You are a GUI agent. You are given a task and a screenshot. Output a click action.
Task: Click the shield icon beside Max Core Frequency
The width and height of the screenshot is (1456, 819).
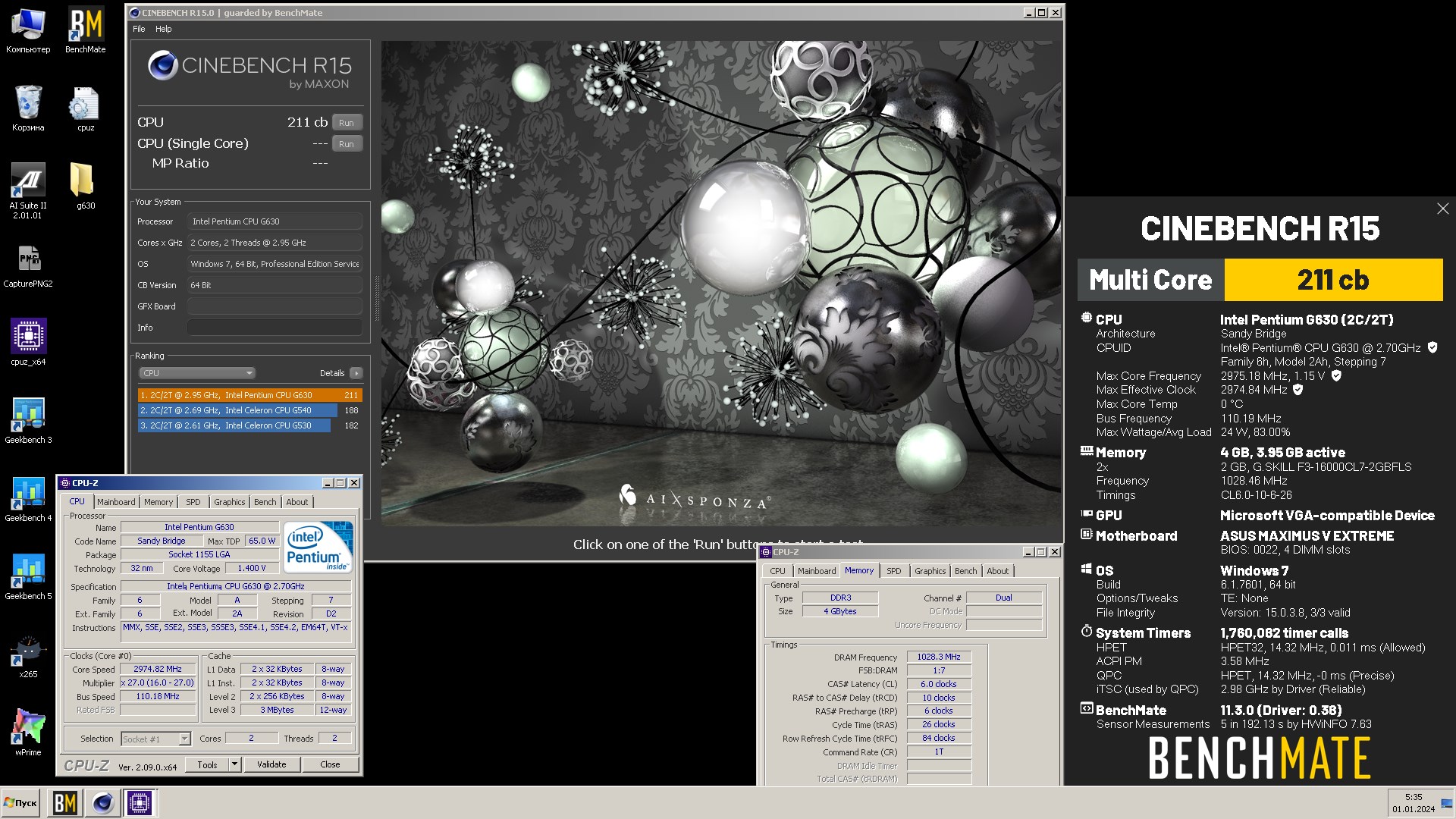[1336, 375]
